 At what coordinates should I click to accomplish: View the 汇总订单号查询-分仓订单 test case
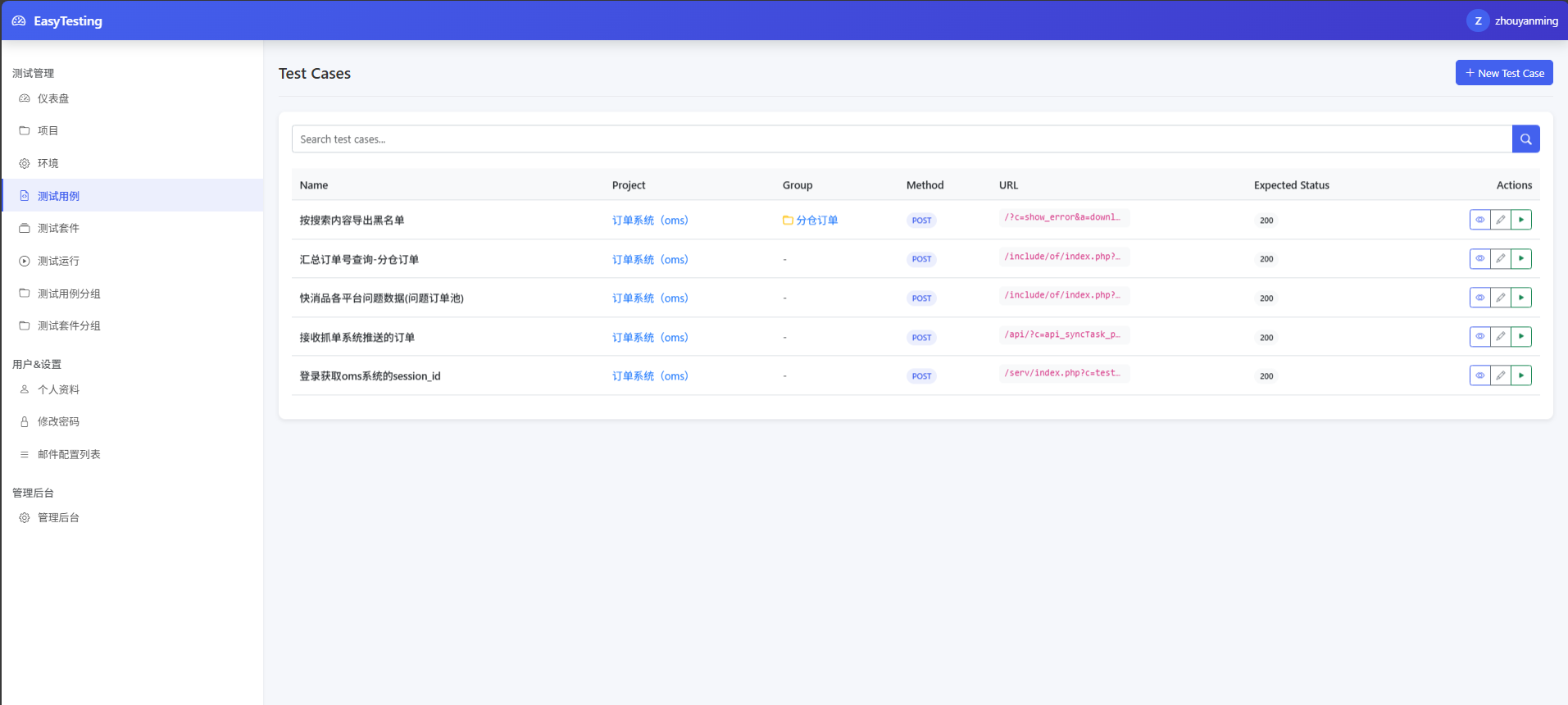tap(1479, 258)
